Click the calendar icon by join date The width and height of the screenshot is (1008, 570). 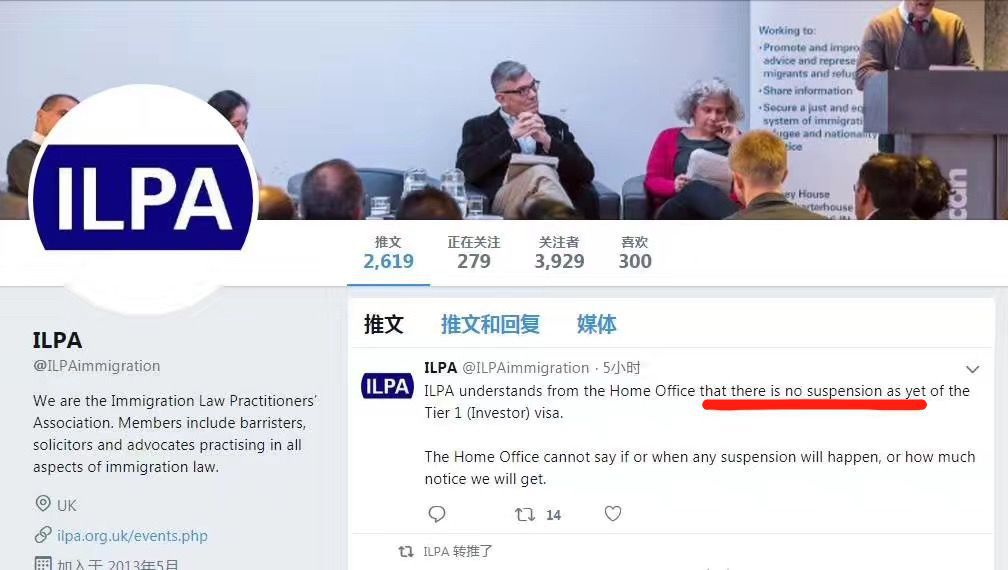pos(43,564)
